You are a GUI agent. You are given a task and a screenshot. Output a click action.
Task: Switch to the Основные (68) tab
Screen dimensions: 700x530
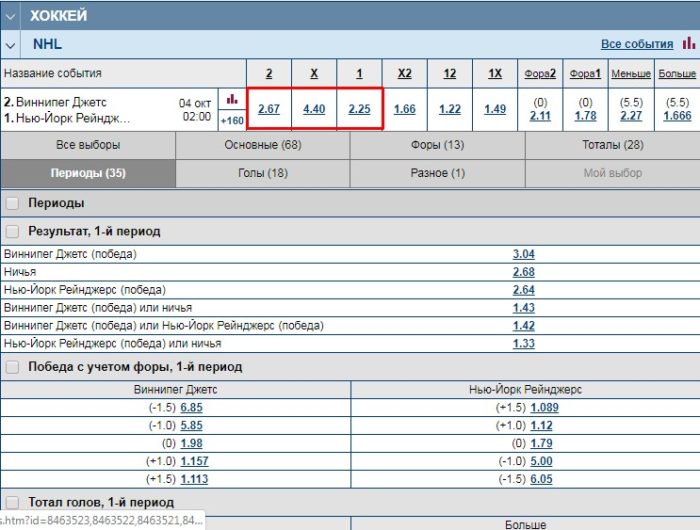(262, 145)
